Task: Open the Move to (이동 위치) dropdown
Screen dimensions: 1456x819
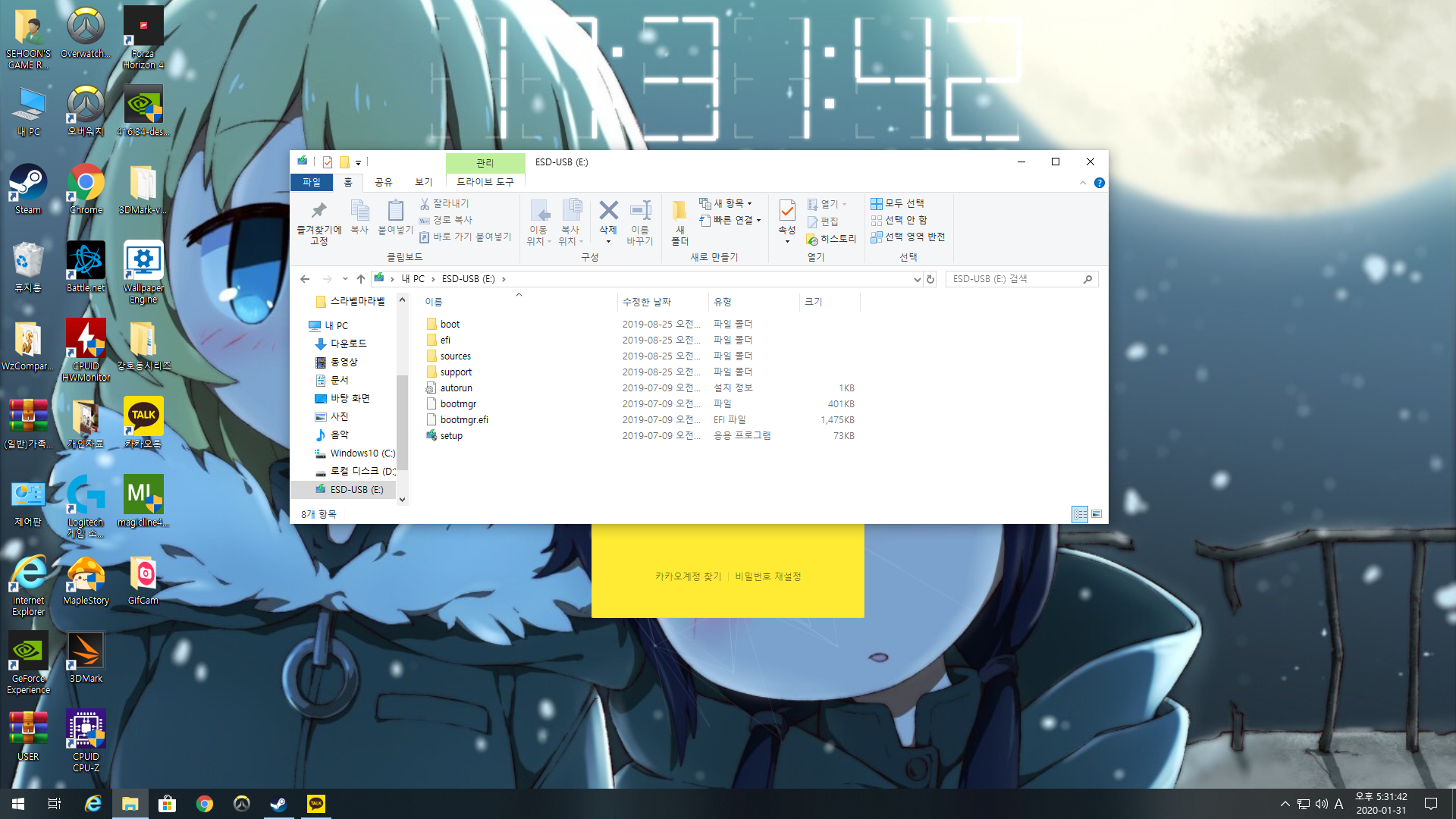Action: (x=538, y=221)
